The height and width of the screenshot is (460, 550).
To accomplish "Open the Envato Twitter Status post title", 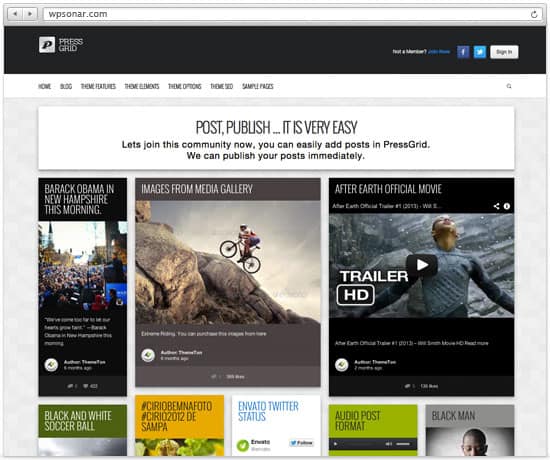I will point(268,411).
